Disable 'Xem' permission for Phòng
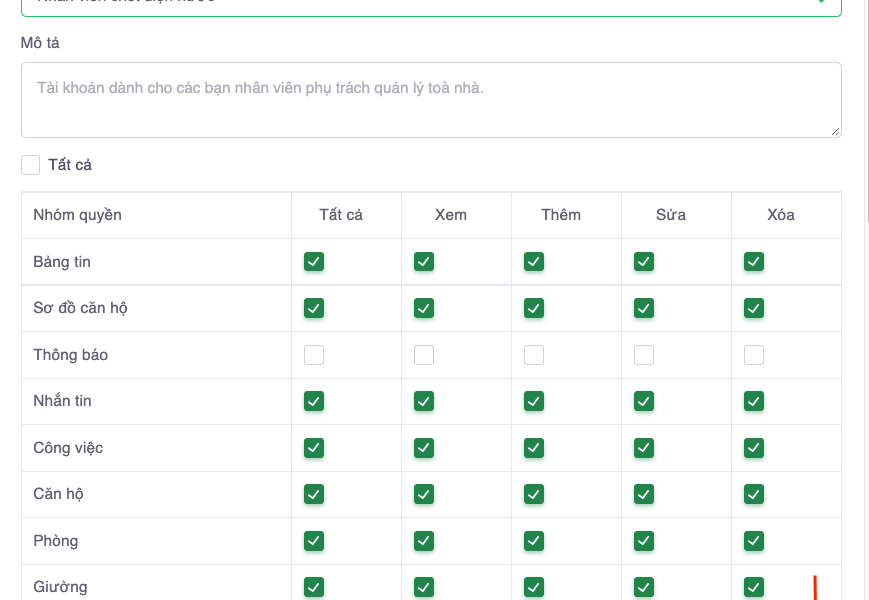 (424, 541)
